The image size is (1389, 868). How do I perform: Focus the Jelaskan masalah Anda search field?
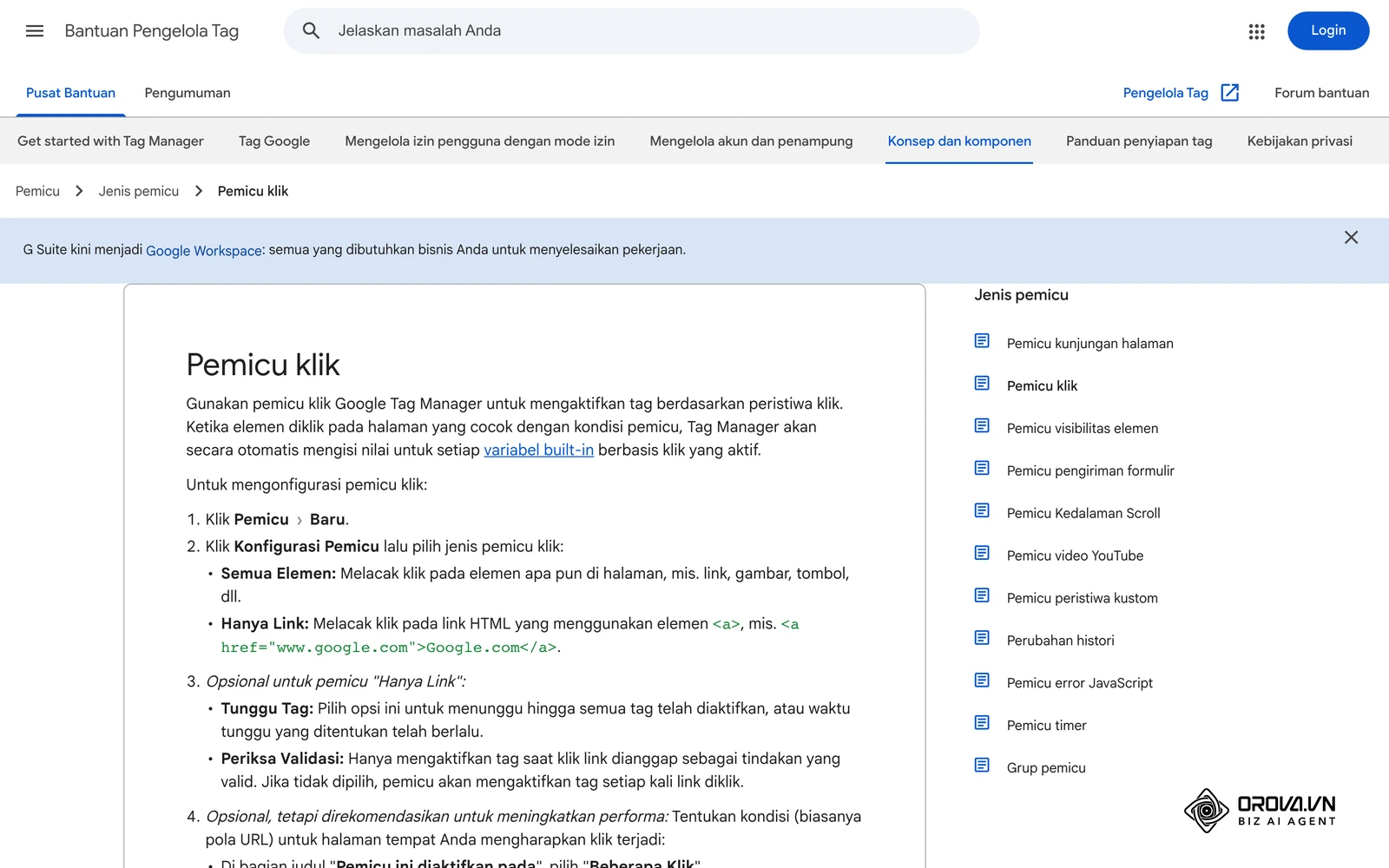(x=631, y=31)
